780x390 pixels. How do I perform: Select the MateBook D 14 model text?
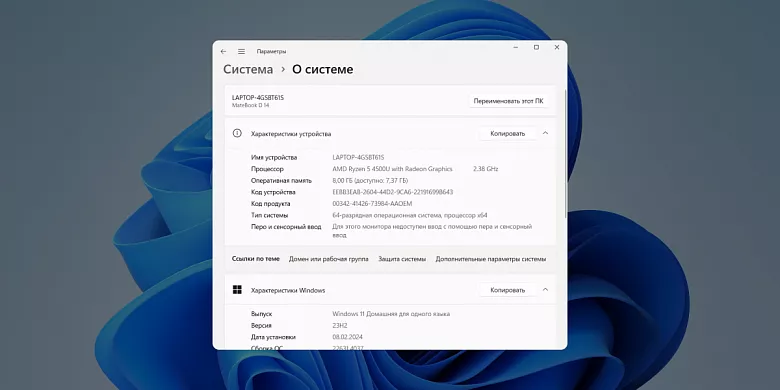[x=250, y=105]
